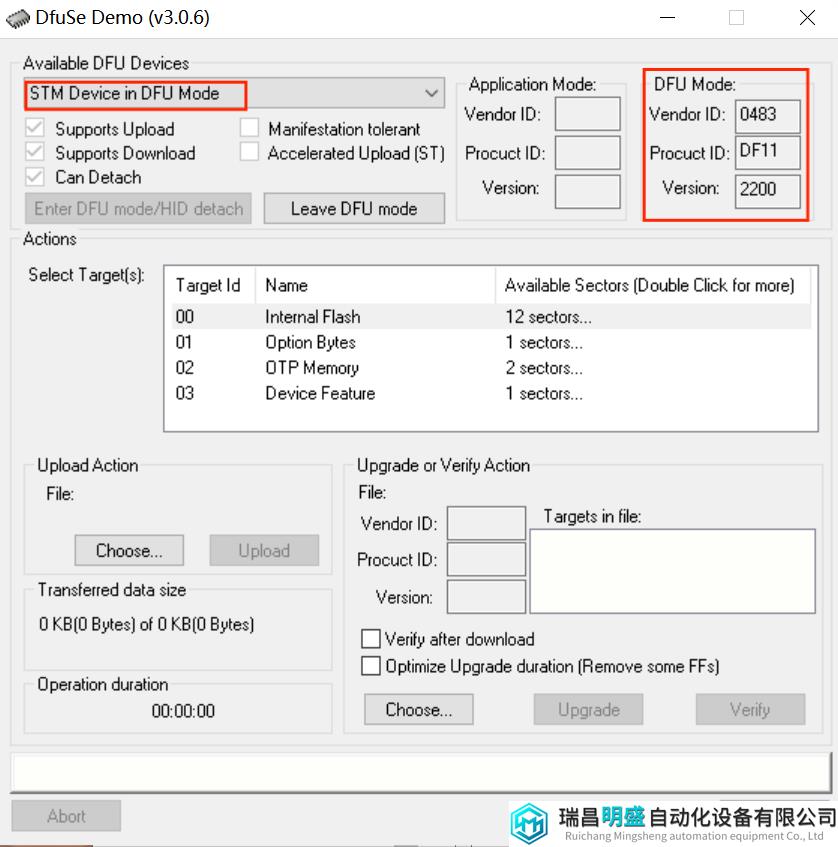838x847 pixels.
Task: Minimize the DfuSe Demo window
Action: (x=668, y=17)
